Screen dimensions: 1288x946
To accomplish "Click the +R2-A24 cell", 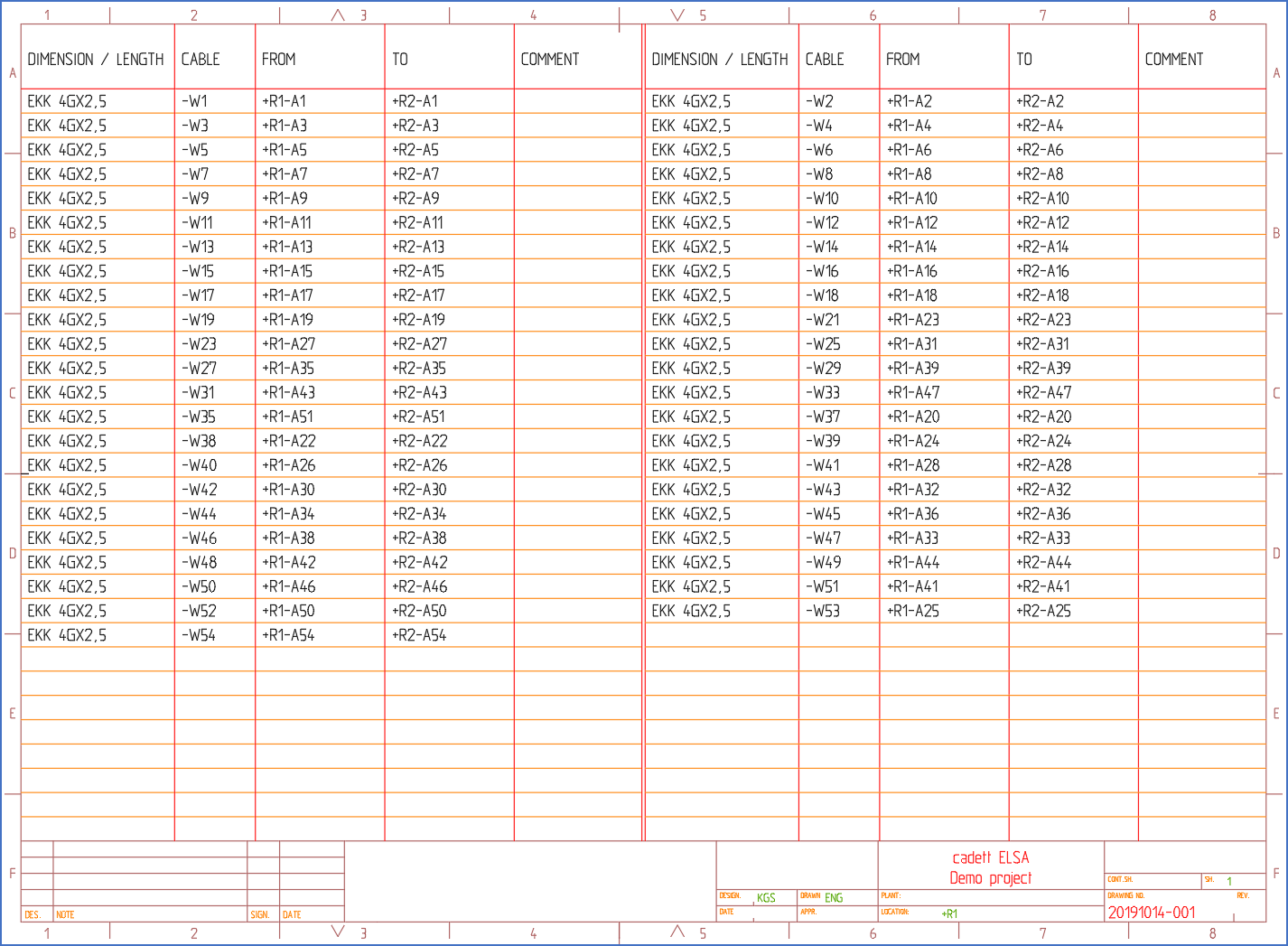I will pyautogui.click(x=1043, y=443).
